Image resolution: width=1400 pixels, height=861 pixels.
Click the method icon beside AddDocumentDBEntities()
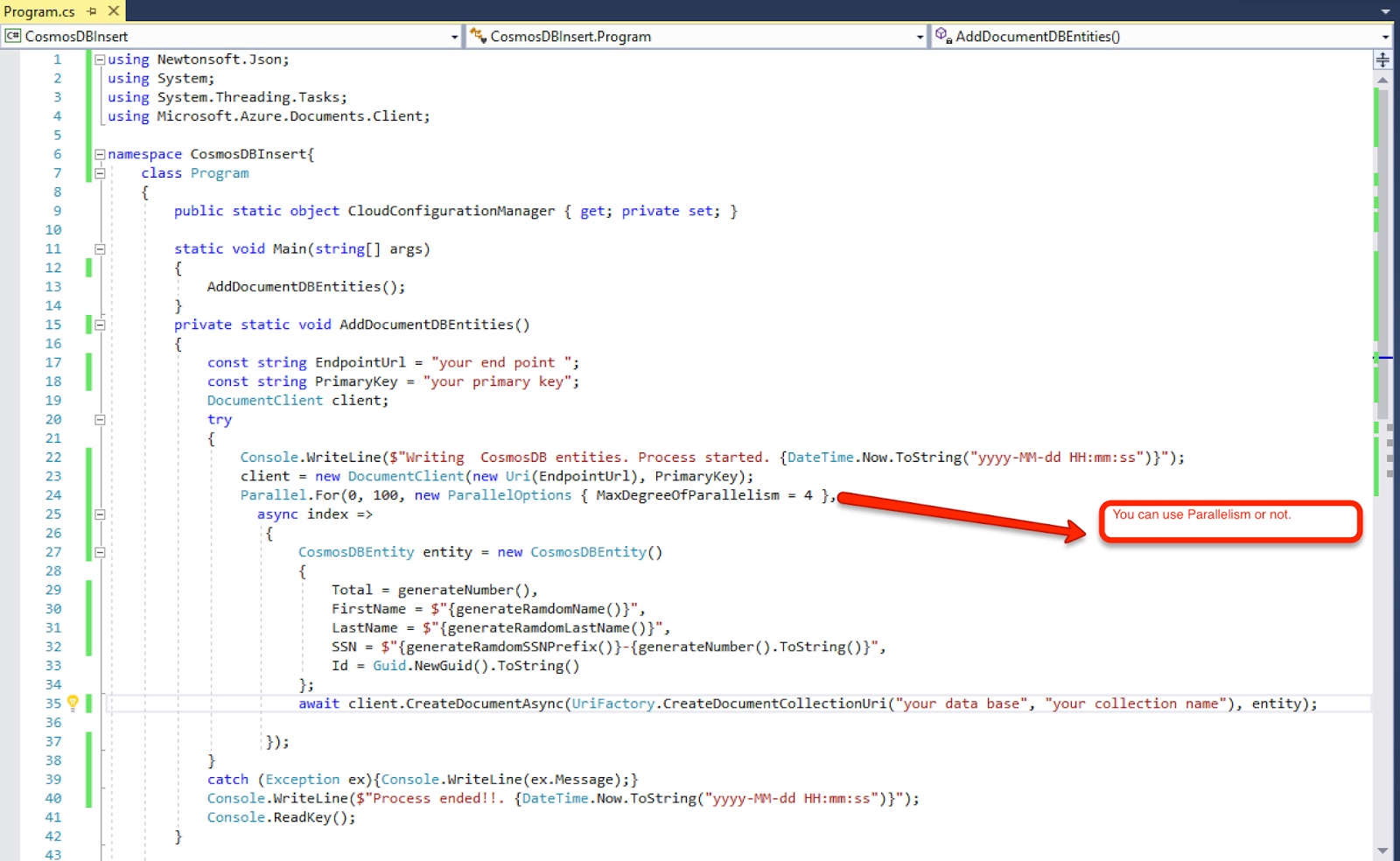(942, 36)
